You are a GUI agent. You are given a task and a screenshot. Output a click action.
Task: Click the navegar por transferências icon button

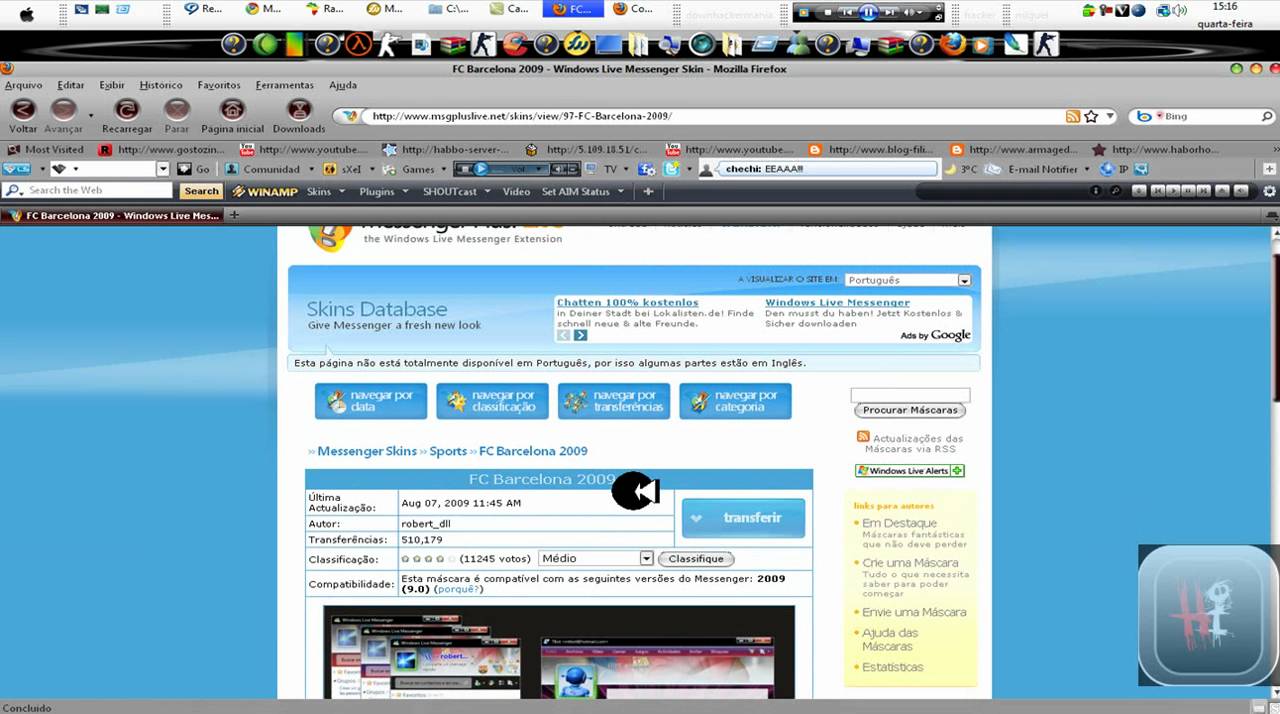tap(614, 401)
